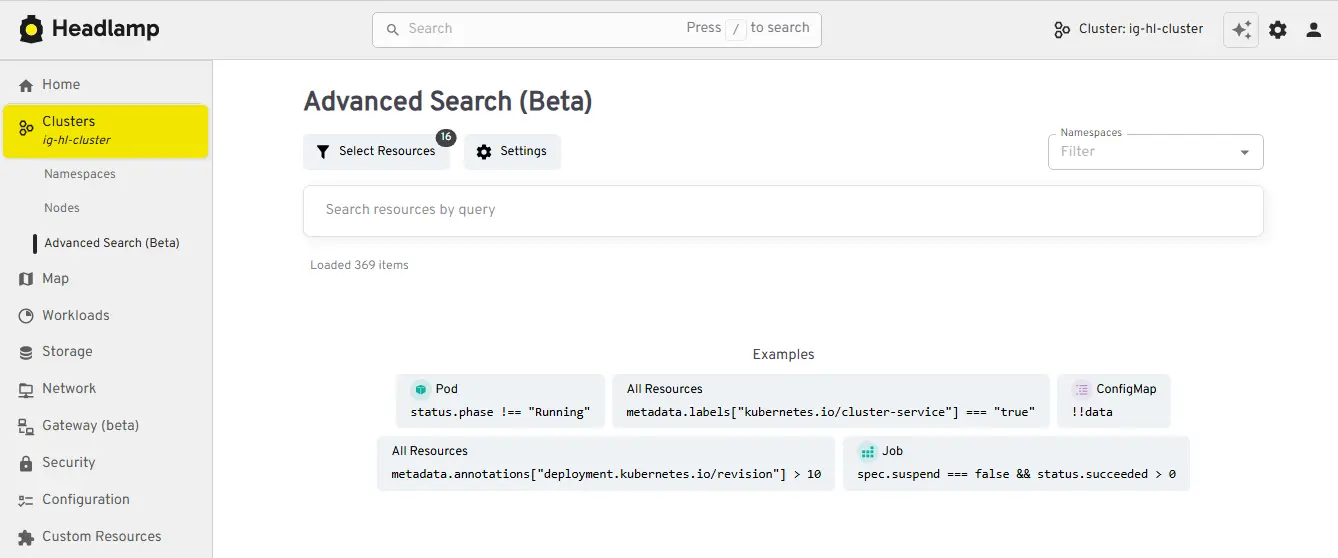Screen dimensions: 1338x558
Task: Click the Headlamp logo icon
Action: point(31,29)
